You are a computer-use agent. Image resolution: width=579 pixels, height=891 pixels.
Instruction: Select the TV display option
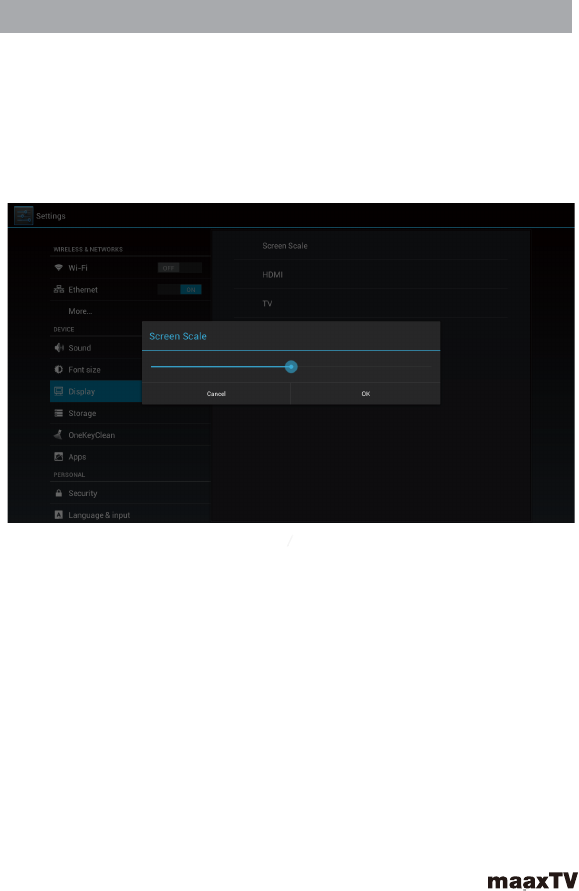(x=370, y=303)
